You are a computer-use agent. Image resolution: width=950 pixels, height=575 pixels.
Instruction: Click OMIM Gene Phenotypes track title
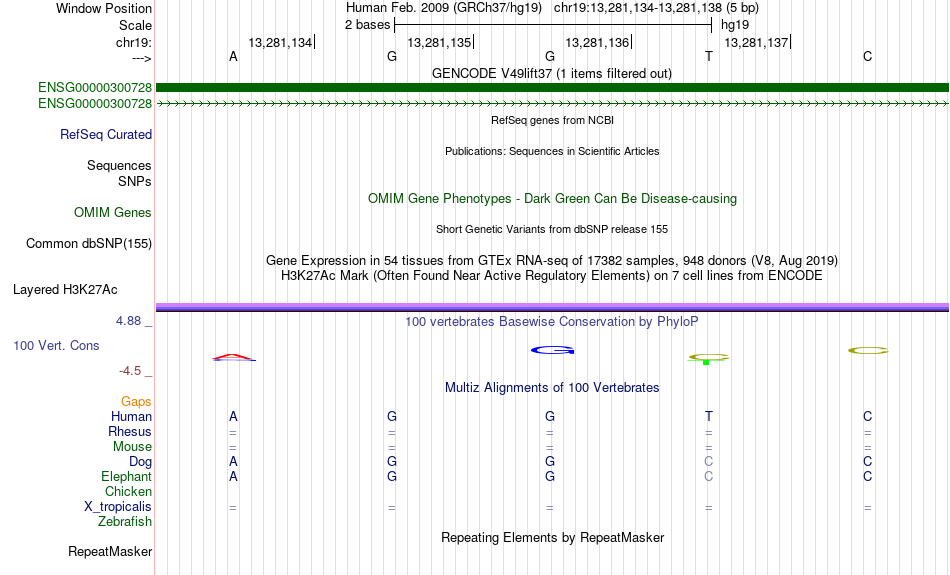[x=552, y=199]
